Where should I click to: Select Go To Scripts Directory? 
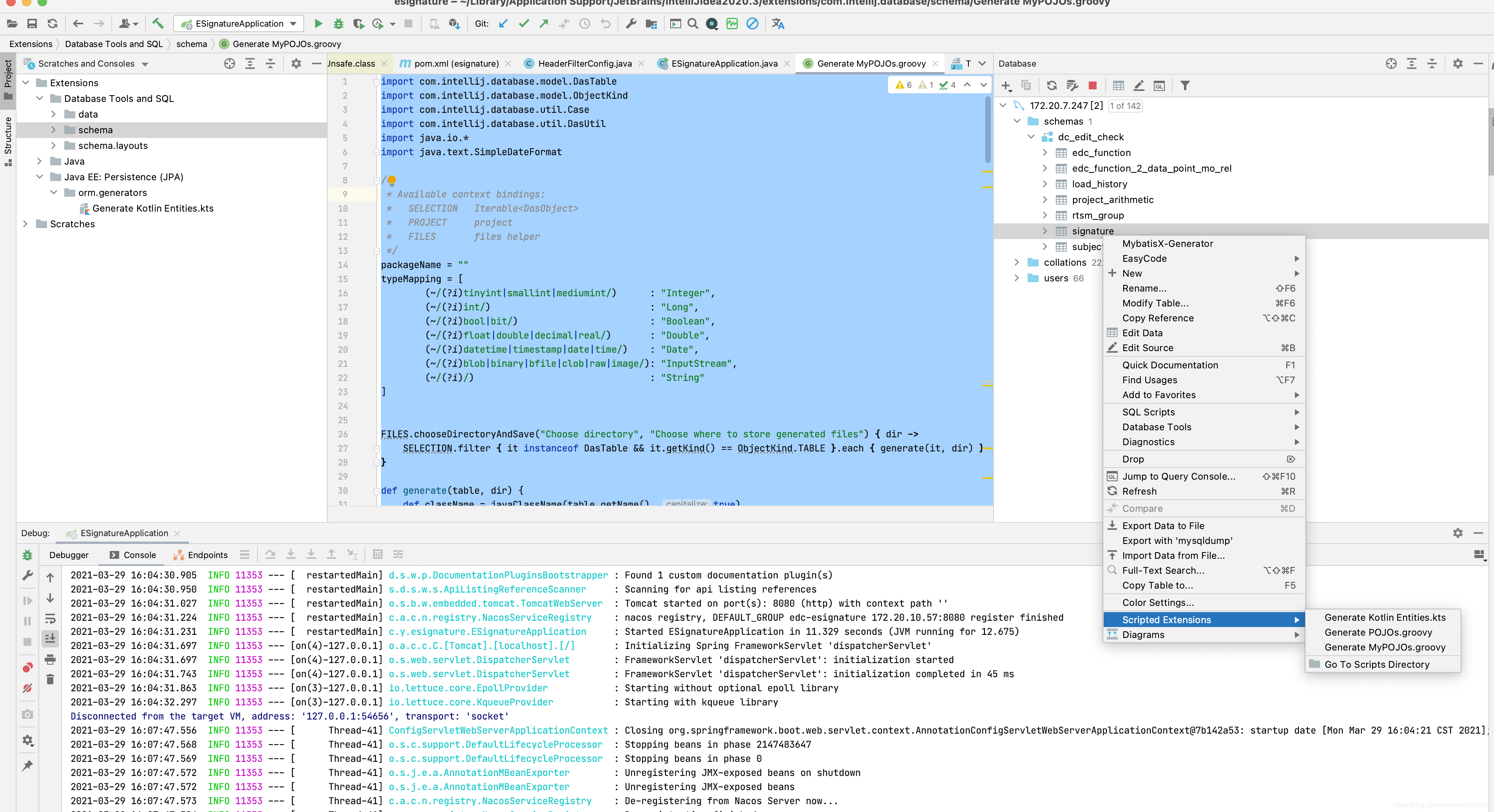[x=1384, y=665]
